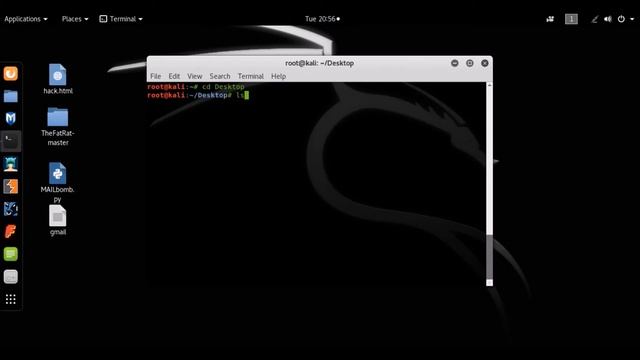Open TheFatRat-master desktop folder

pyautogui.click(x=58, y=127)
